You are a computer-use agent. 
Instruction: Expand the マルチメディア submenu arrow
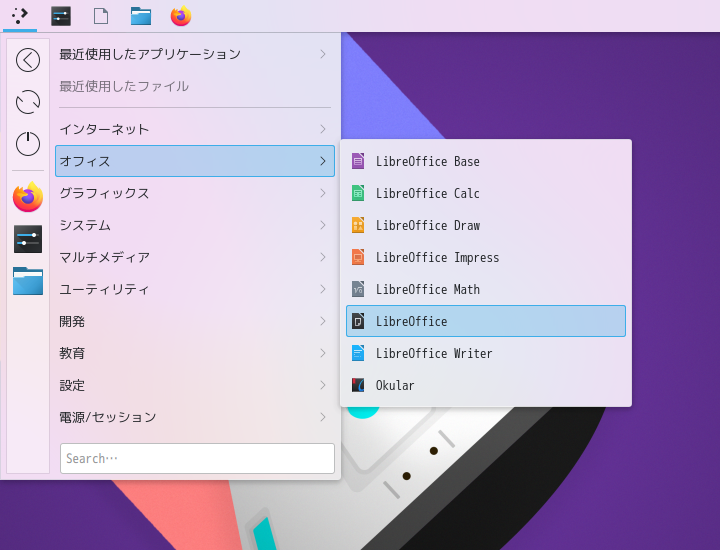pyautogui.click(x=323, y=257)
